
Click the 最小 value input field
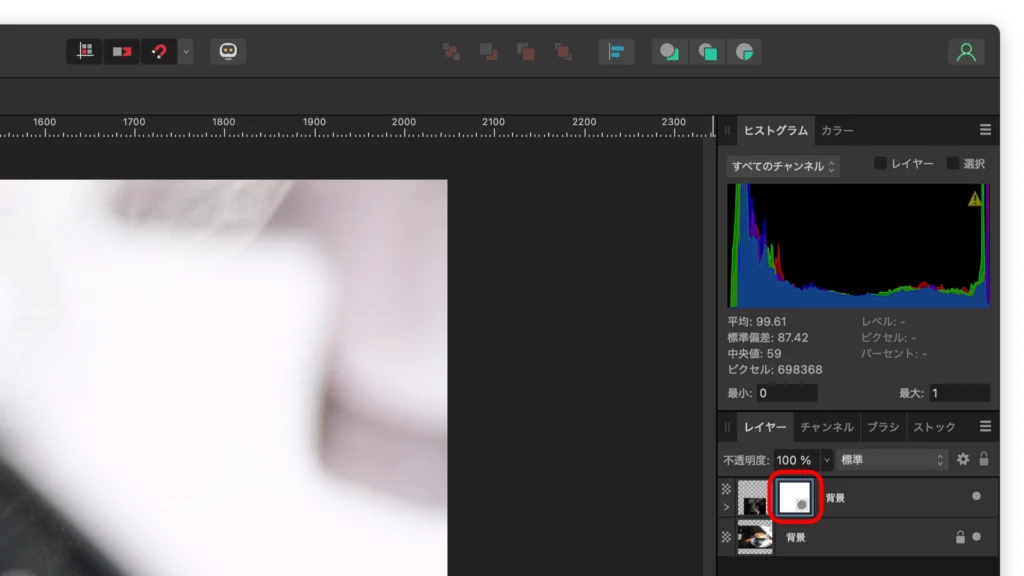pyautogui.click(x=787, y=393)
